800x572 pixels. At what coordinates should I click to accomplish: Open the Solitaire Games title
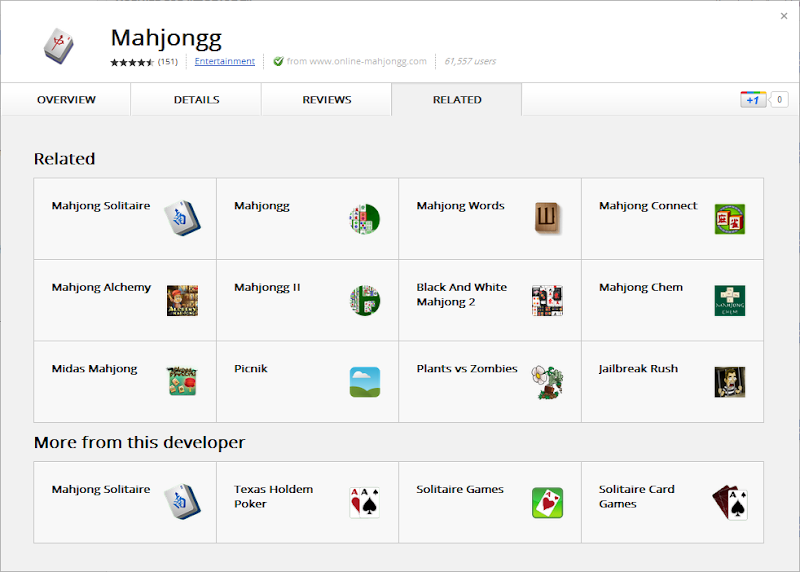pos(460,489)
